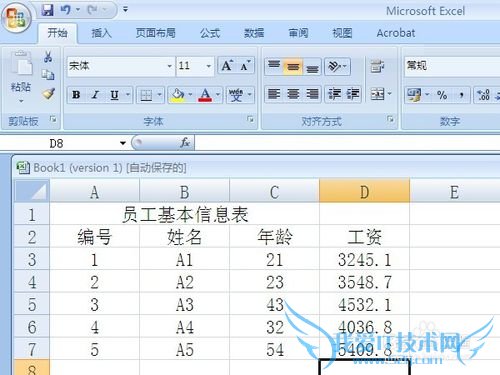
Task: Open the font size dropdown showing 11
Action: click(x=209, y=66)
